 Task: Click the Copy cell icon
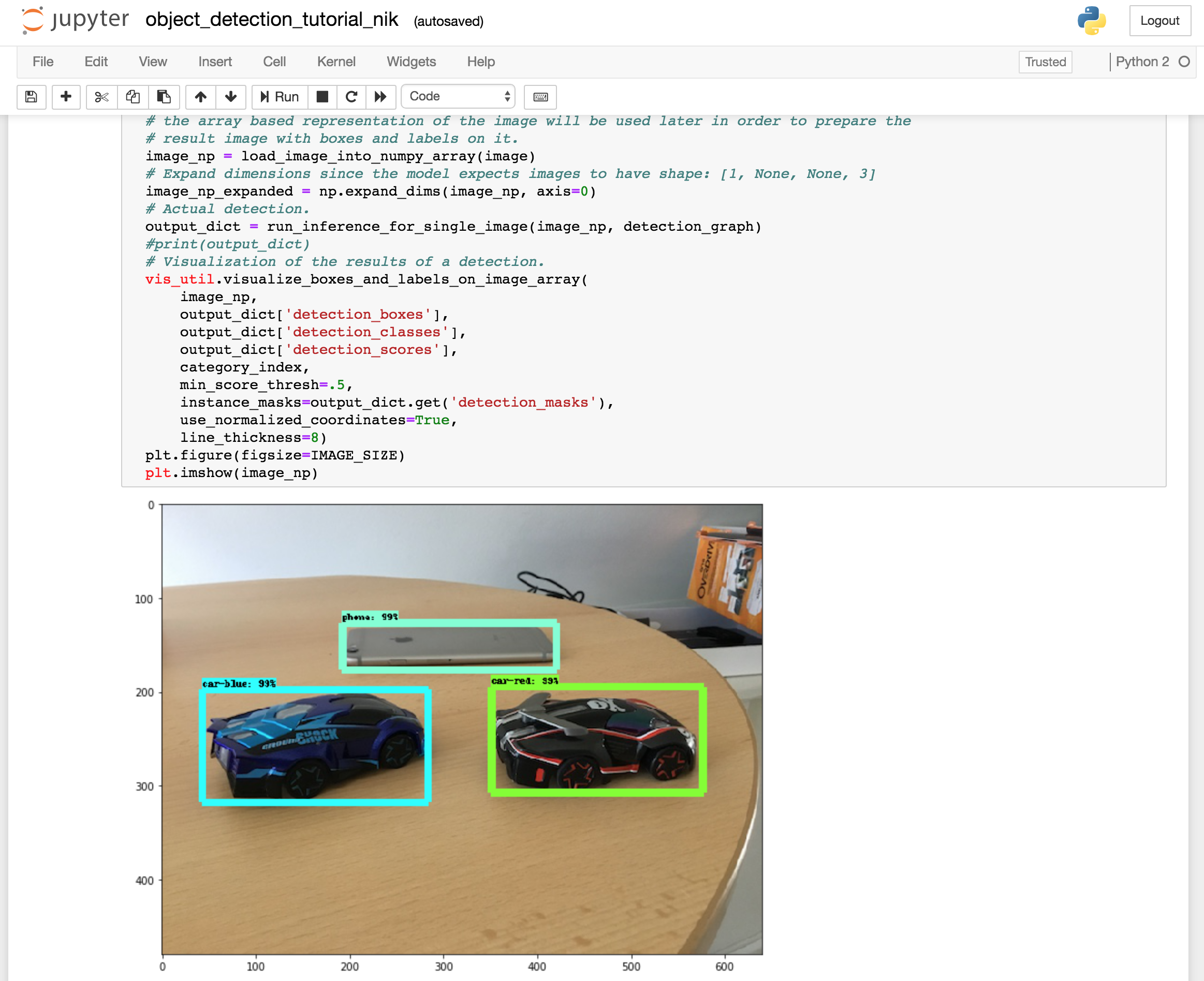pyautogui.click(x=131, y=97)
